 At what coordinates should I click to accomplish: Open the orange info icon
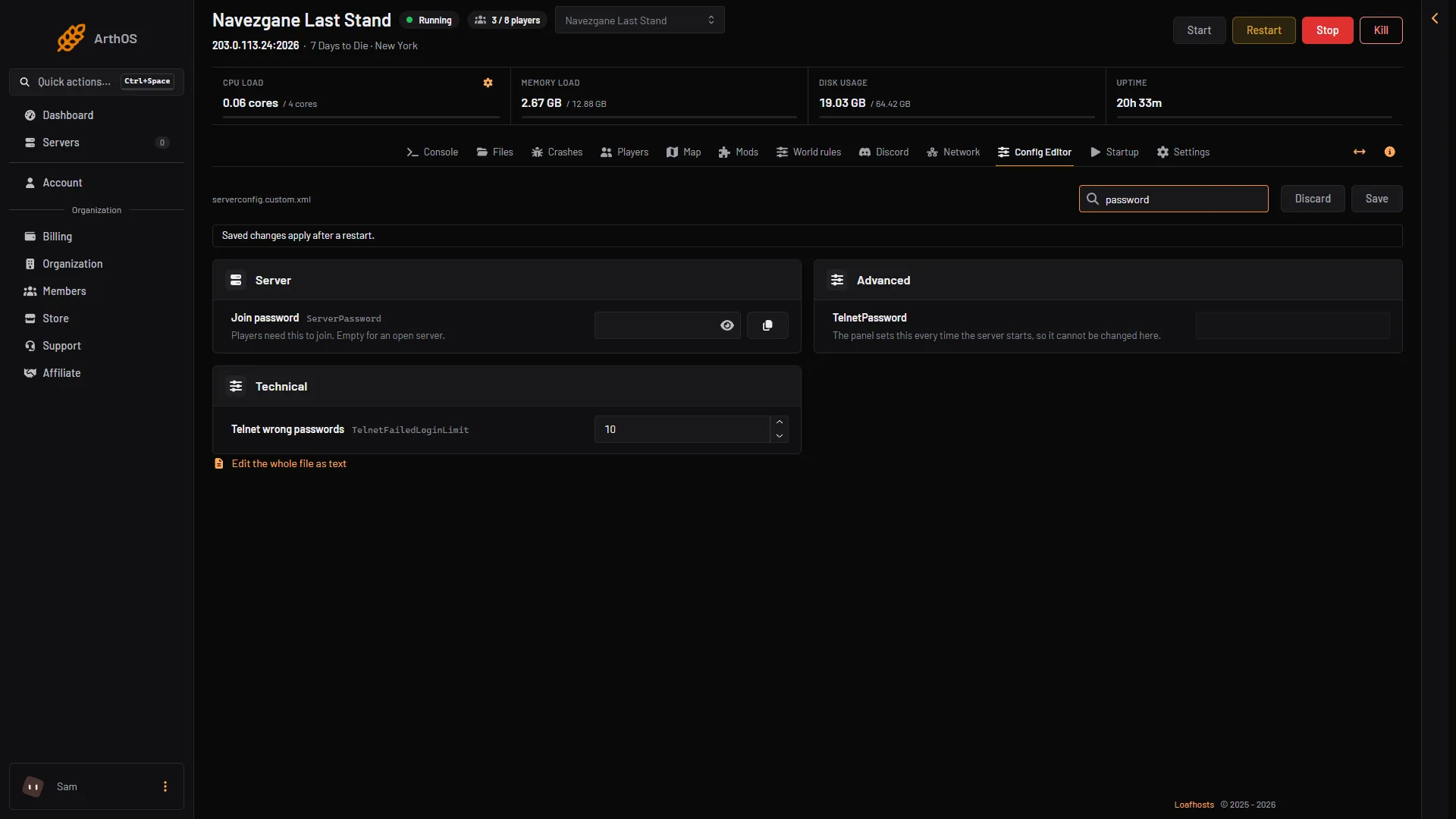point(1390,152)
